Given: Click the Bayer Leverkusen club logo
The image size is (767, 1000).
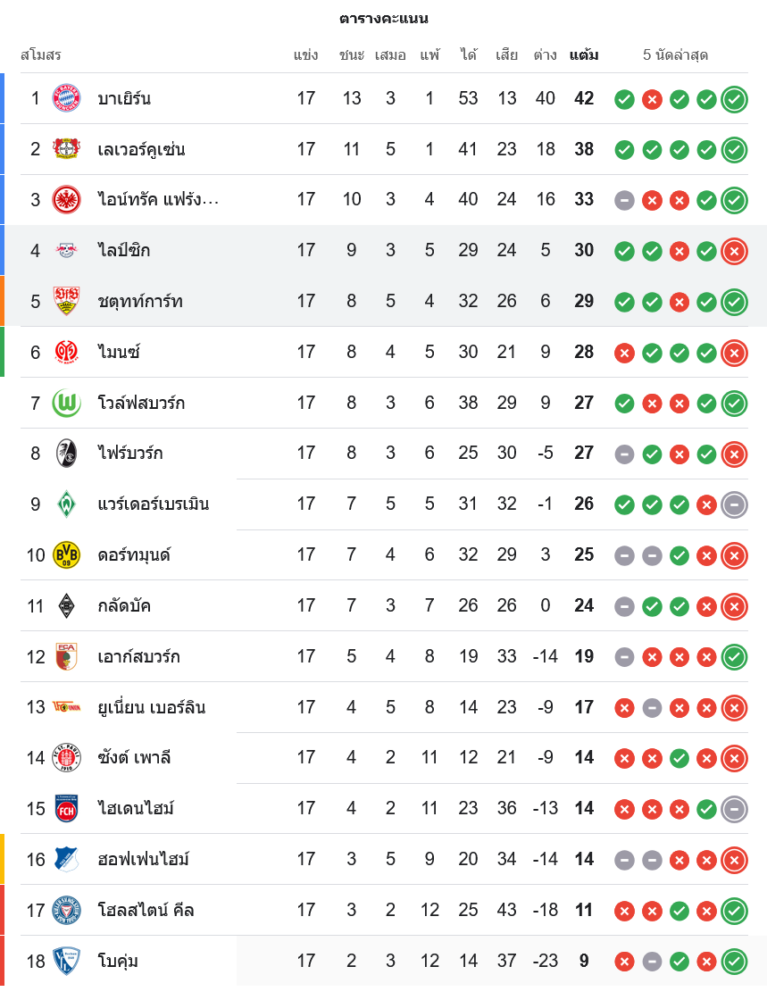Looking at the screenshot, I should (x=66, y=149).
